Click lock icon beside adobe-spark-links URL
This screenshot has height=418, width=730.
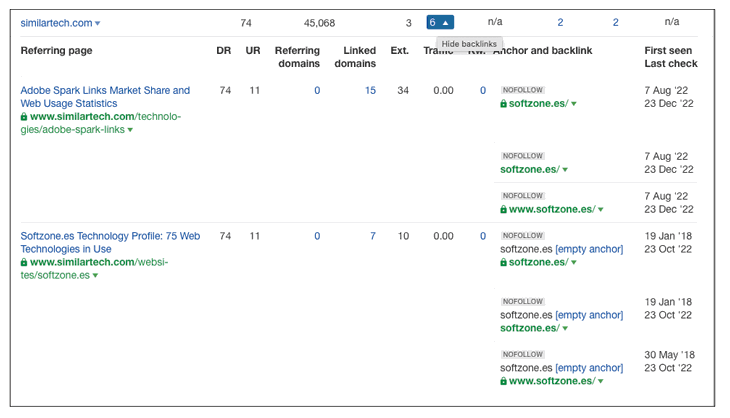pos(24,117)
